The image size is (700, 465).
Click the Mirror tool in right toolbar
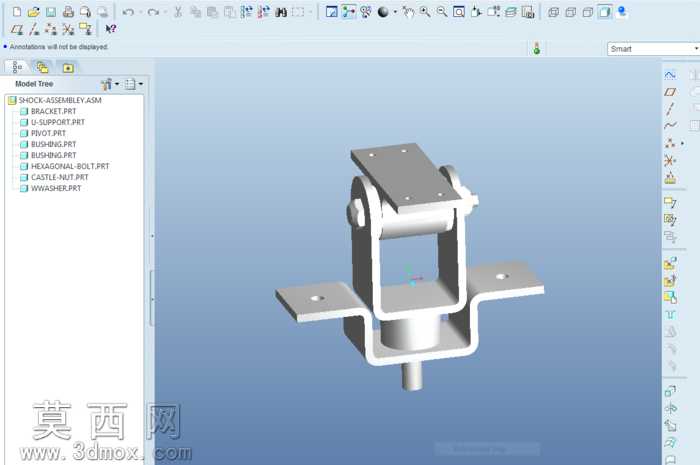coord(671,408)
